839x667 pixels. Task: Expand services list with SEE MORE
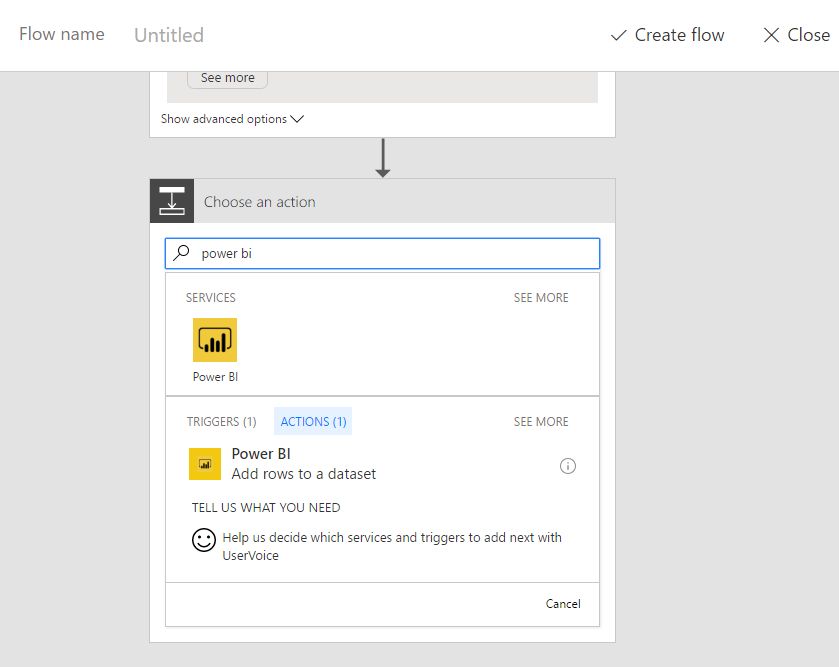click(540, 298)
